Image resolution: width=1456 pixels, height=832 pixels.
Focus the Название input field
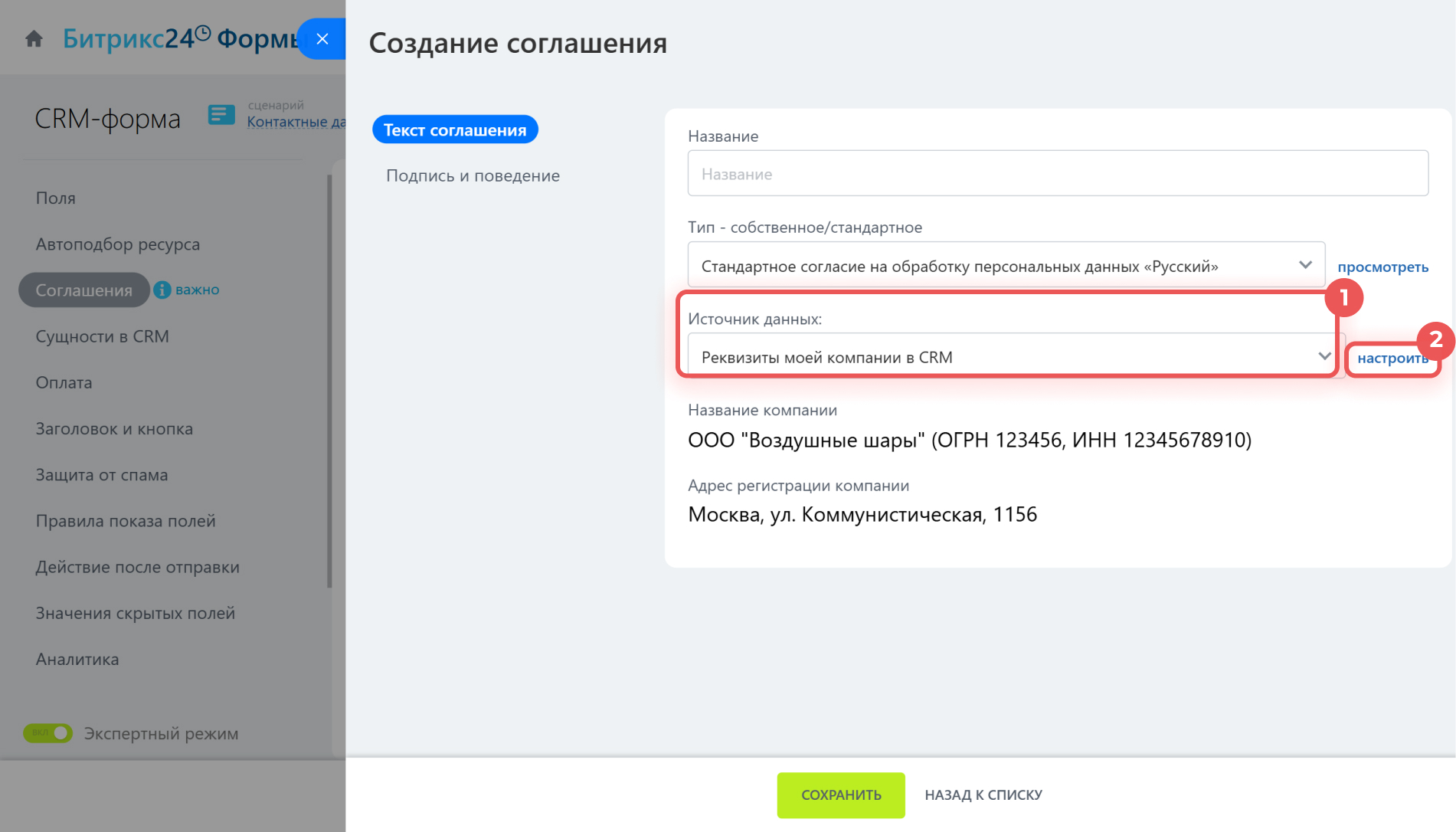1057,174
